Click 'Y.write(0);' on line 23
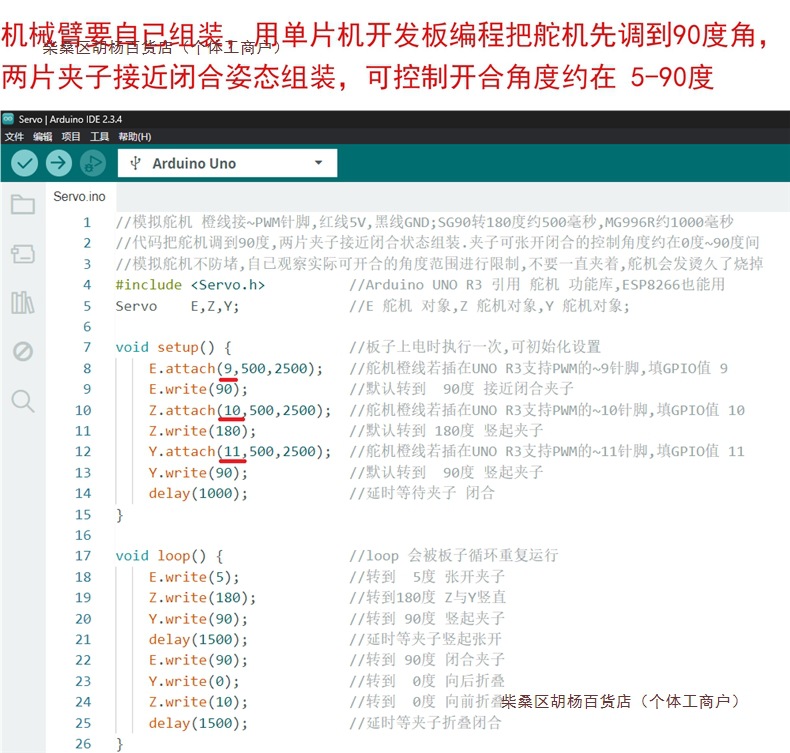Viewport: 790px width, 753px height. (194, 681)
